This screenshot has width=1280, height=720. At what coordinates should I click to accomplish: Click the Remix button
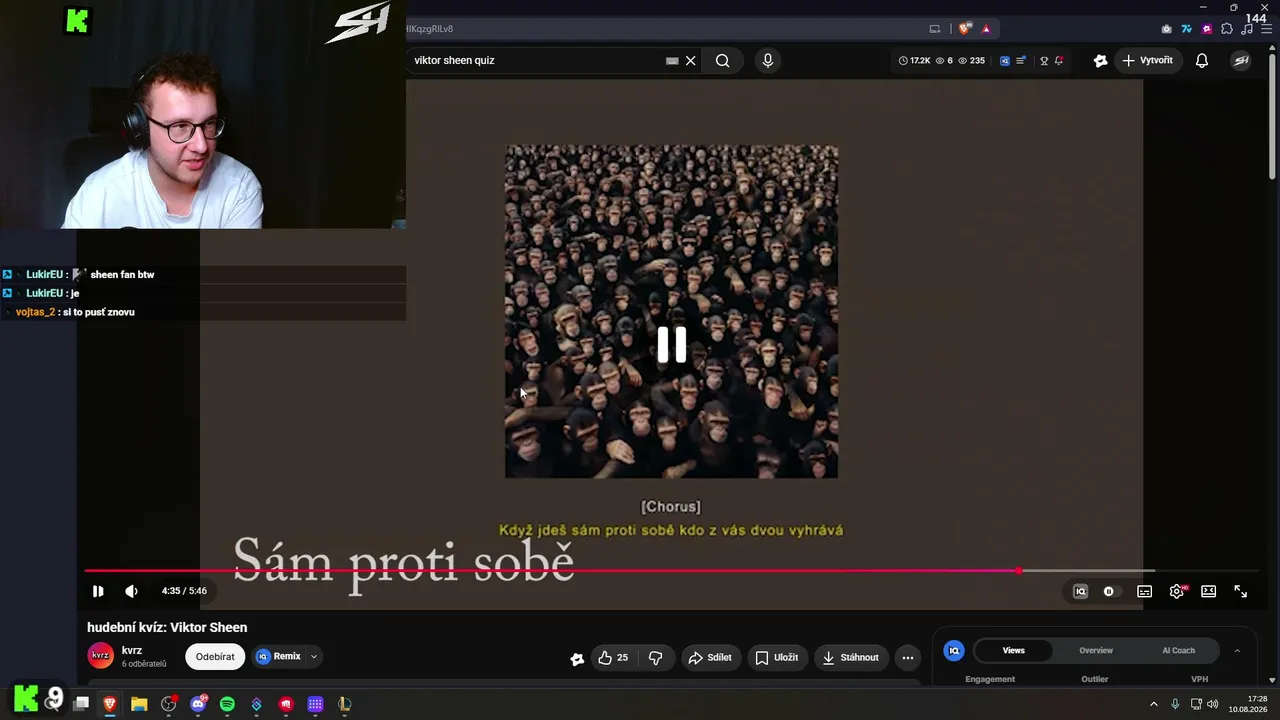point(278,657)
